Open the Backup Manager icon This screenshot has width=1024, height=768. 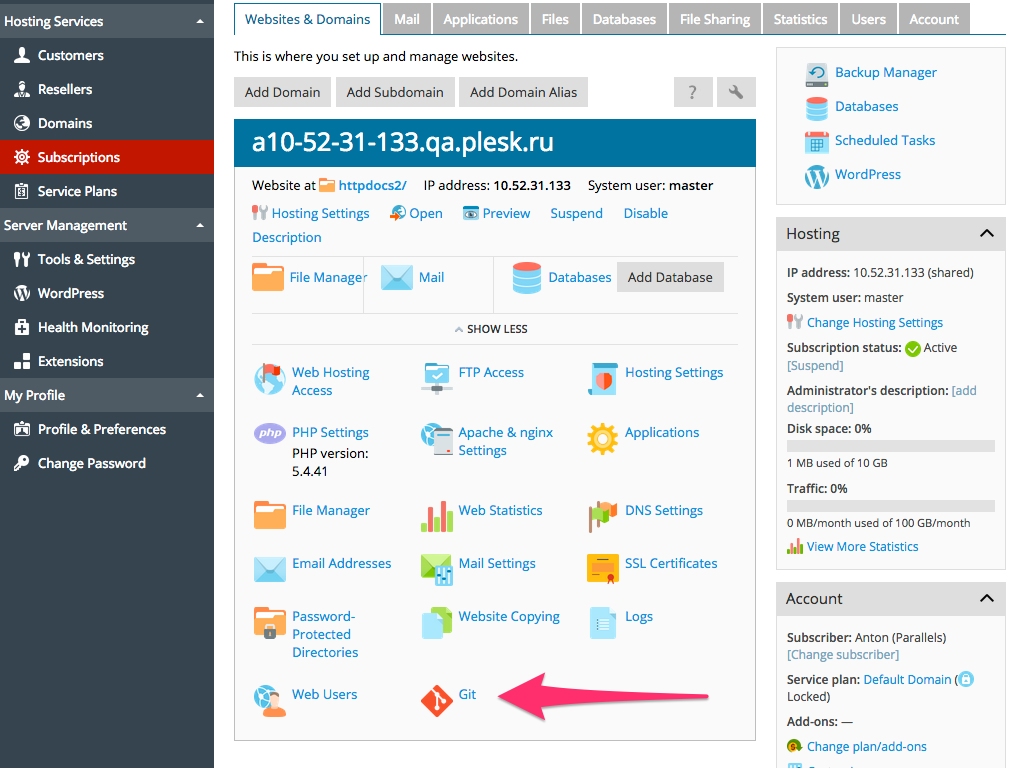coord(817,73)
